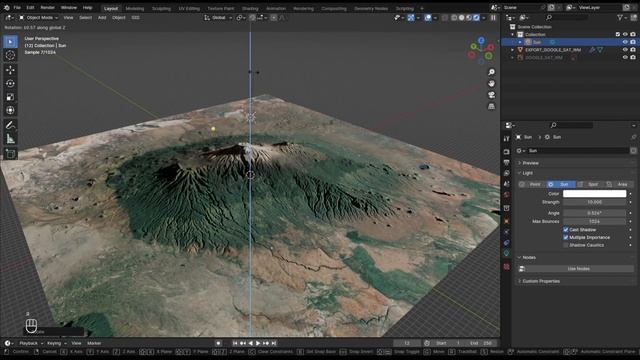Open the File menu

[17, 7]
